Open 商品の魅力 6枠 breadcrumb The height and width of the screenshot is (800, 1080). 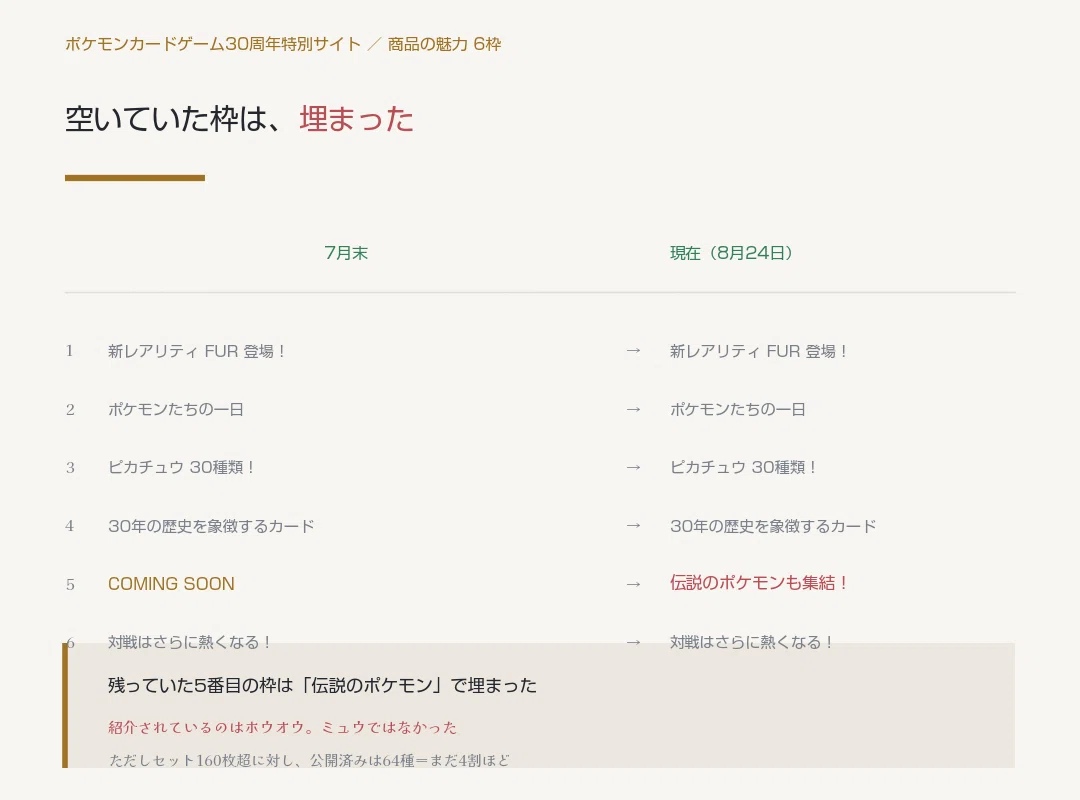[x=444, y=44]
